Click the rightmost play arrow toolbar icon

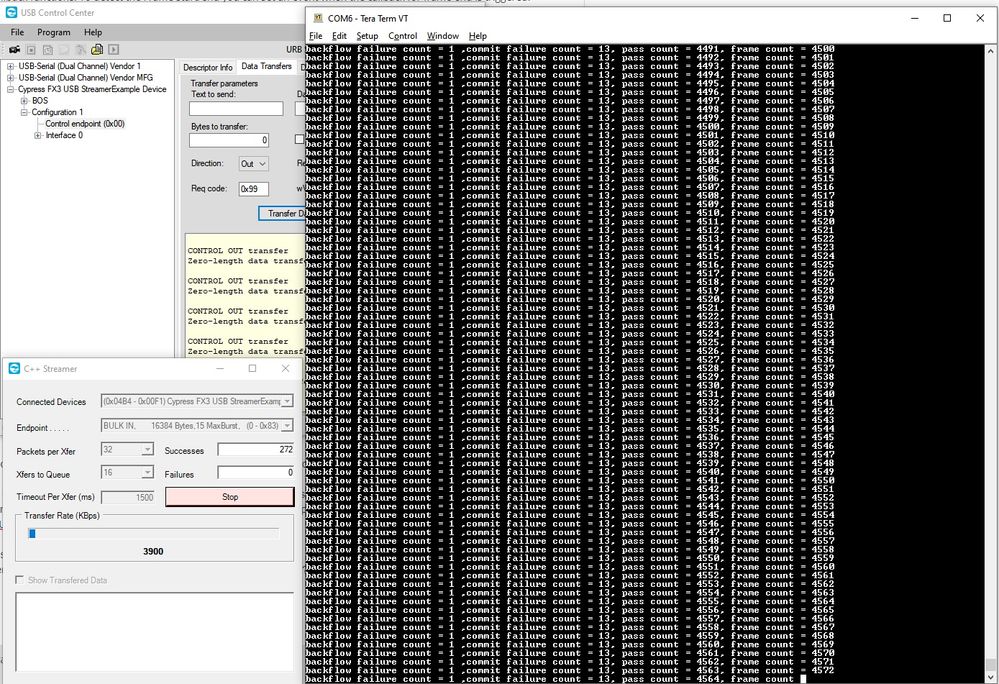(113, 50)
